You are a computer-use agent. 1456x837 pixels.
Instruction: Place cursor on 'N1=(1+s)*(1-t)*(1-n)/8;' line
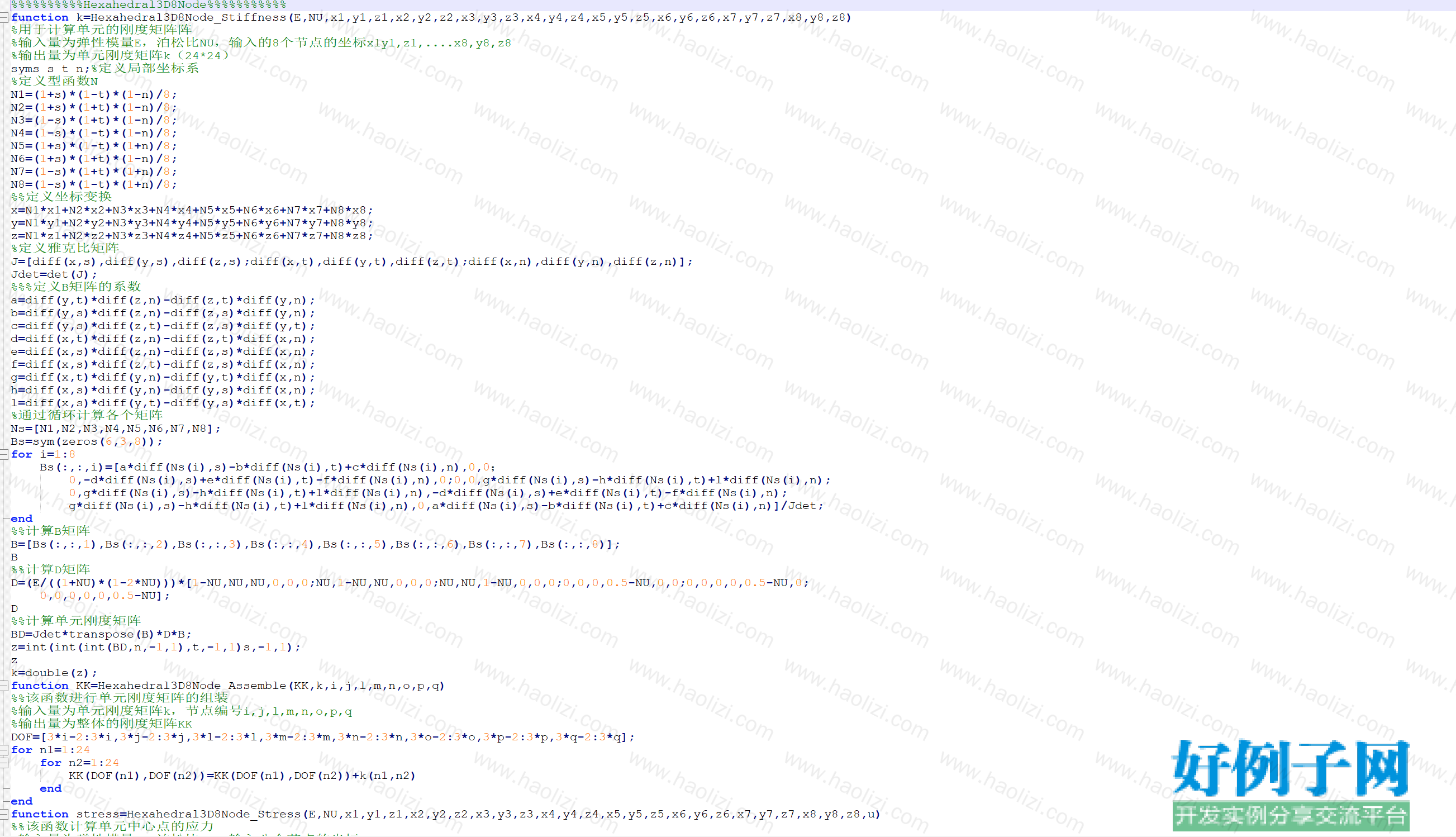(94, 94)
